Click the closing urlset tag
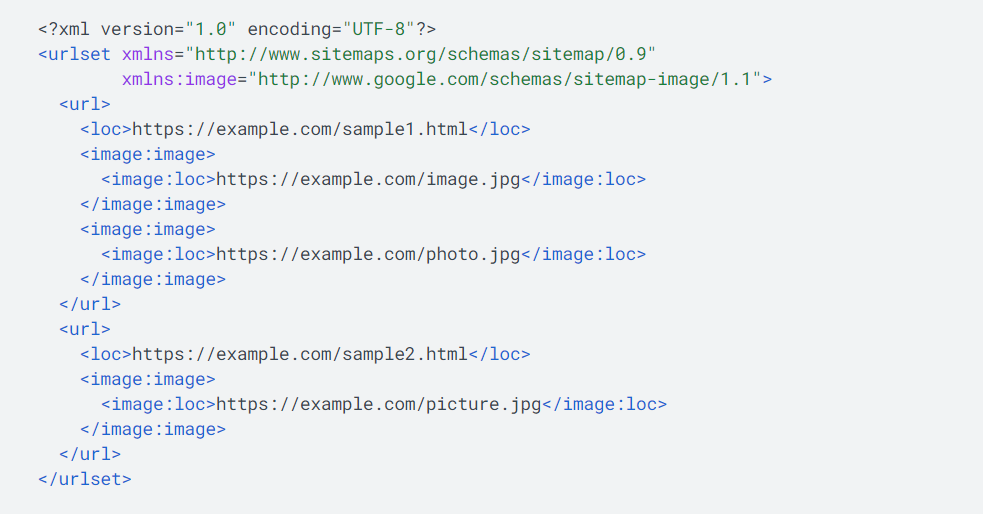 [x=85, y=479]
